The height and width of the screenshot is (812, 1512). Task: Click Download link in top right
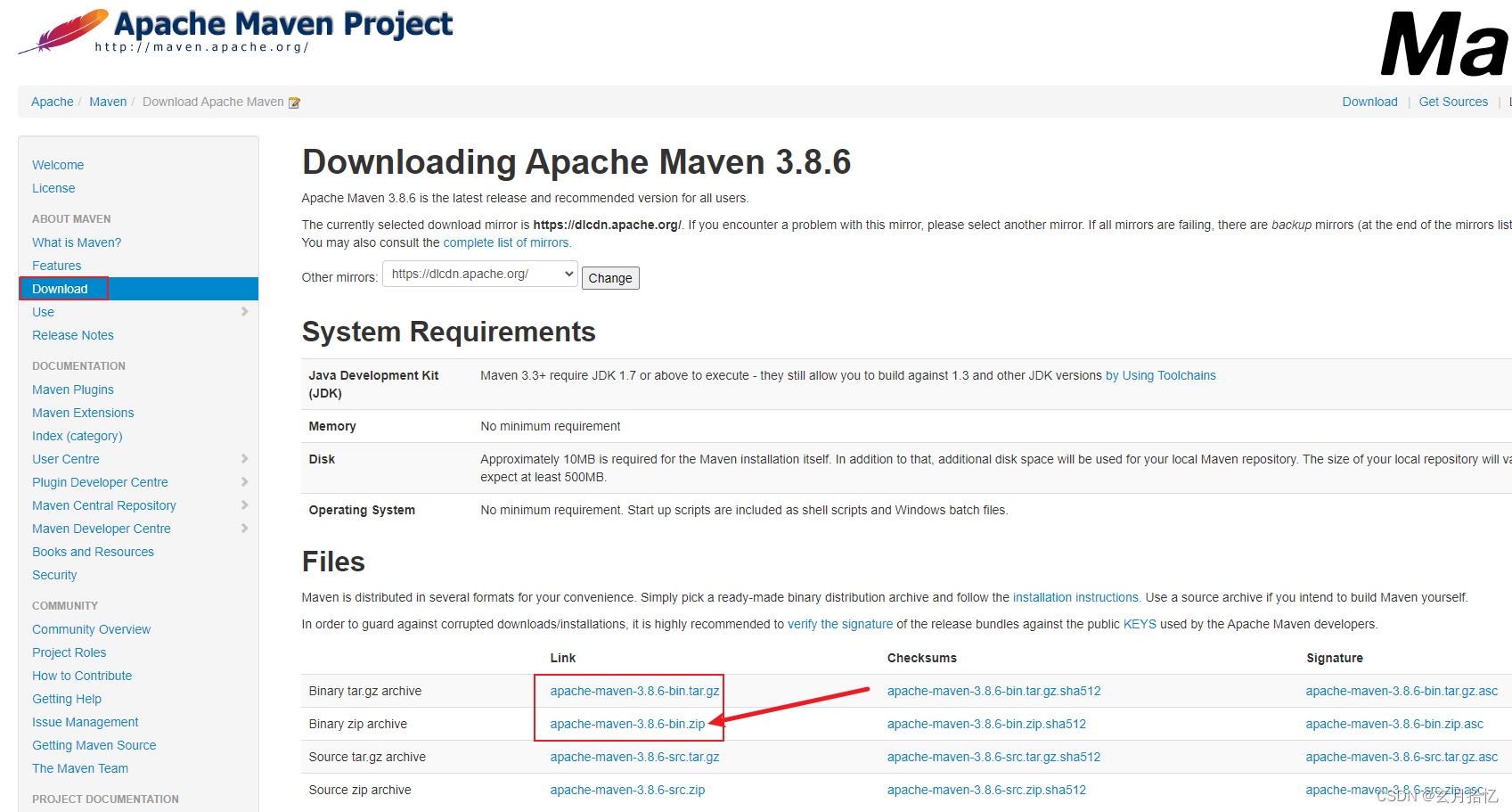[x=1369, y=102]
